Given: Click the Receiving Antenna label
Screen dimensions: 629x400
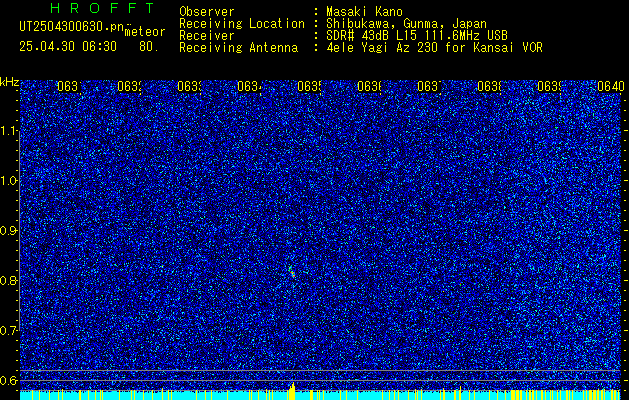Looking at the screenshot, I should click(x=238, y=48).
